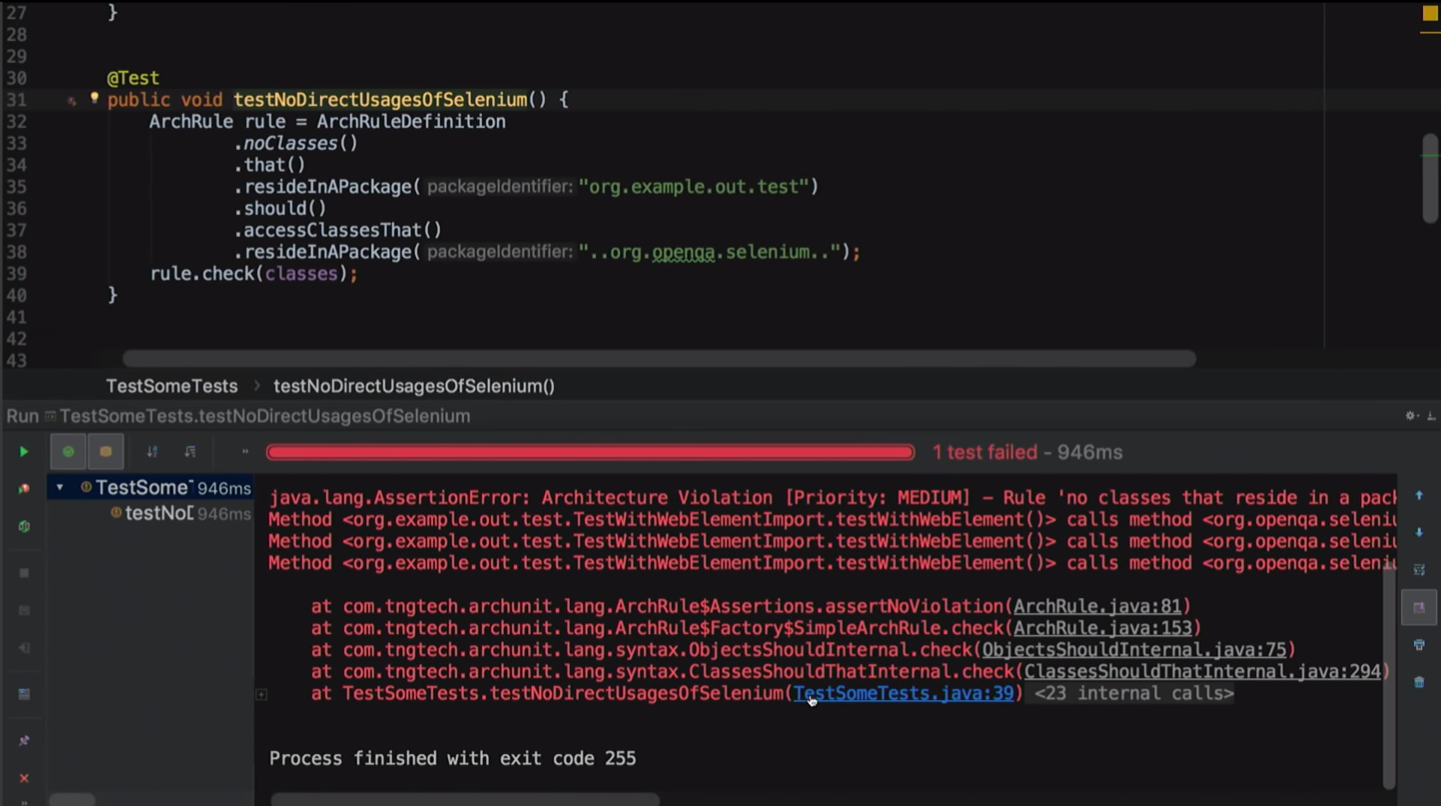Click the run-test gutter icon on line 31
Viewport: 1441px width, 806px height.
[x=71, y=100]
